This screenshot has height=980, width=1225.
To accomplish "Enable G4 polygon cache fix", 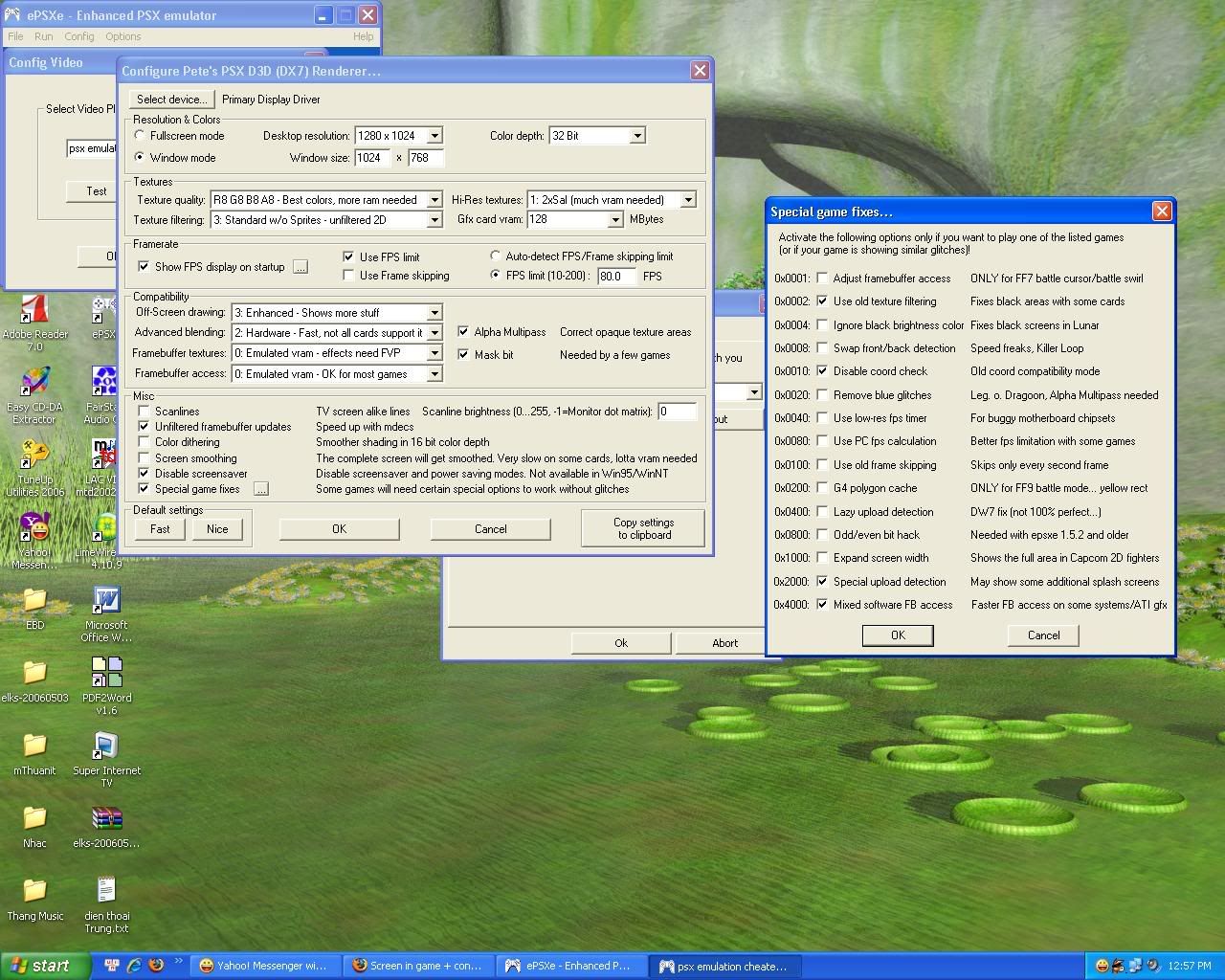I will [822, 488].
